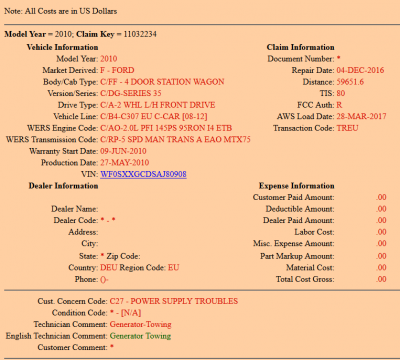Screen dimensions: 400x360
Task: Click red Technician Comment Generator-Towing
Action: (x=140, y=324)
